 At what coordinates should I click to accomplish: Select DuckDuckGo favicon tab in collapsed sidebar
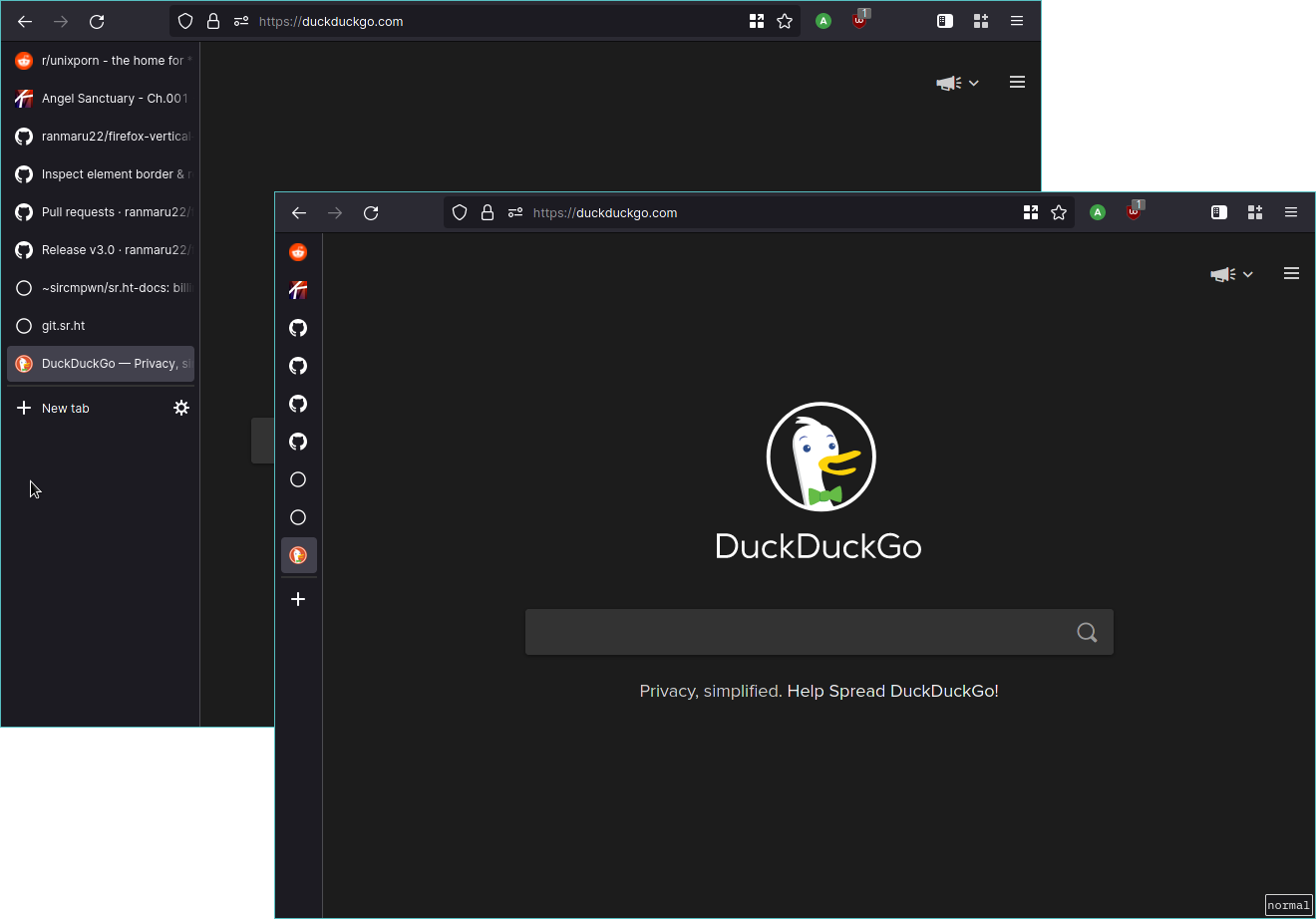click(298, 555)
